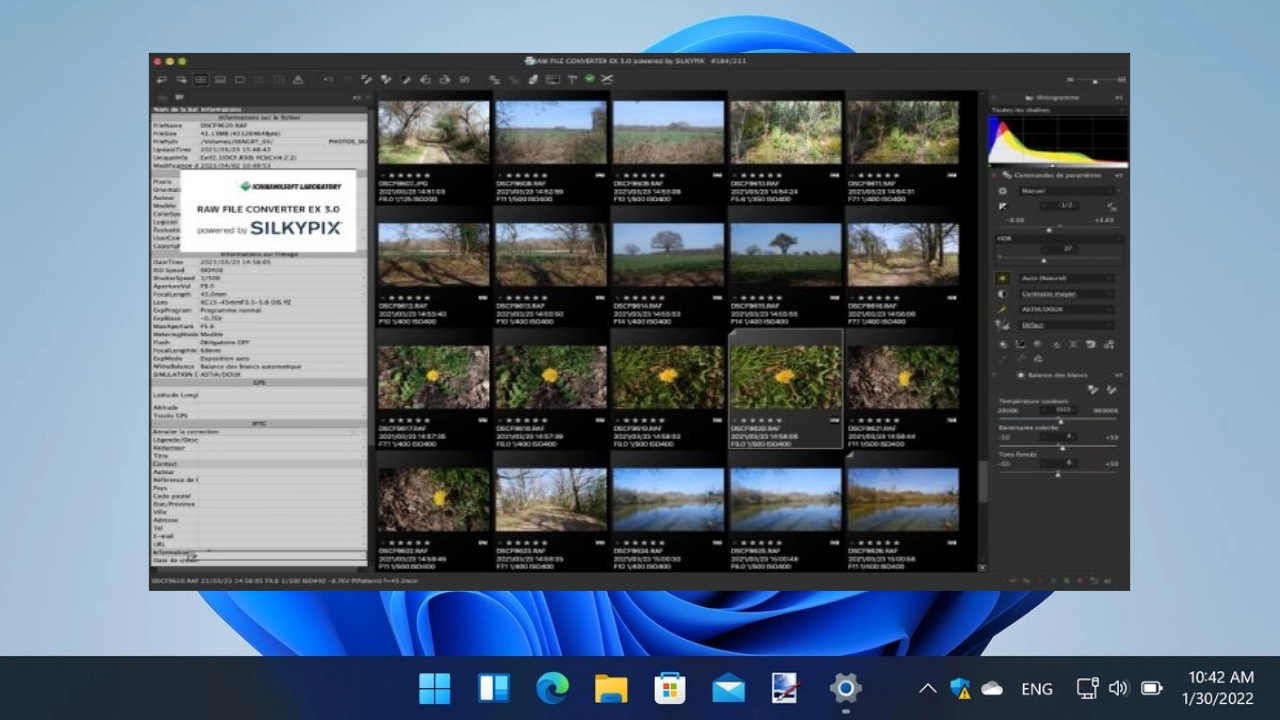Click the speech bubble icon above info panel
The image size is (1280, 720).
click(x=179, y=97)
